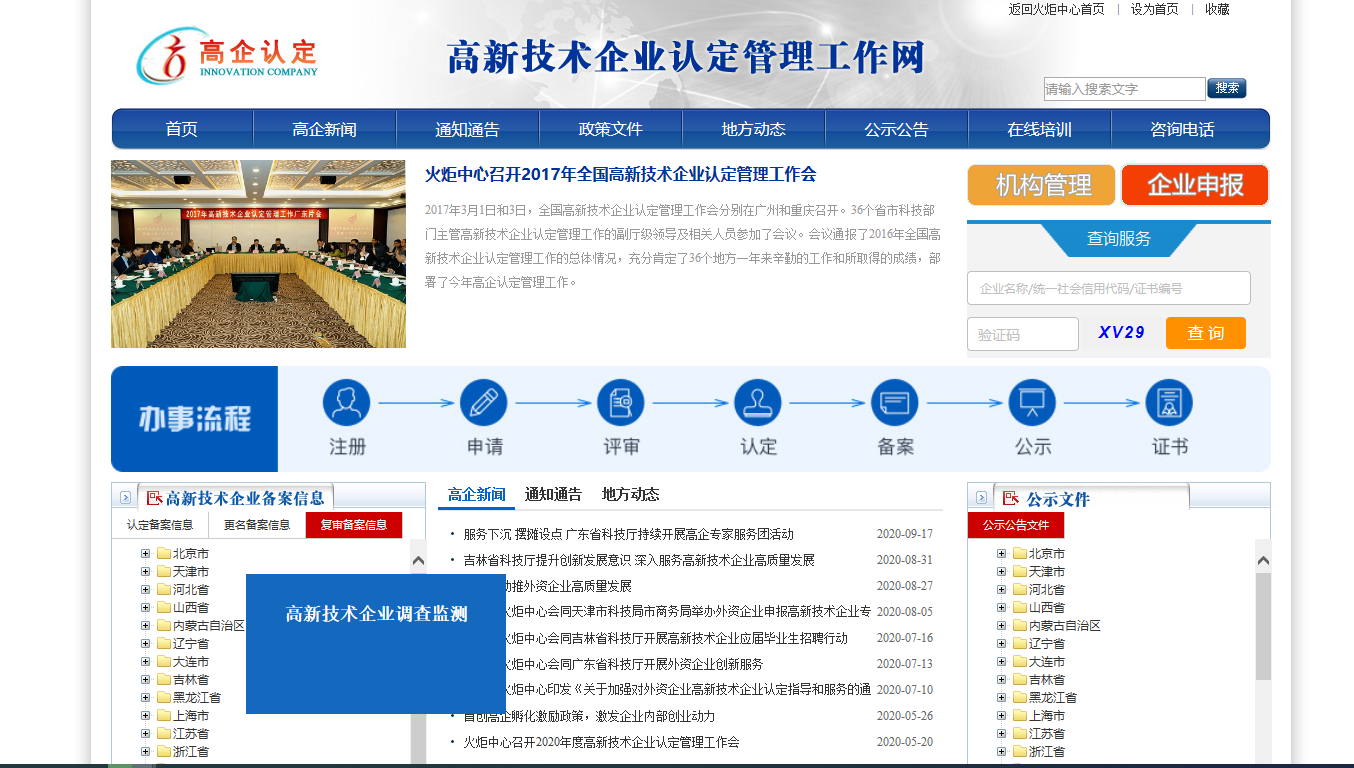Click the 企业申报 button
This screenshot has width=1354, height=768.
pyautogui.click(x=1196, y=184)
